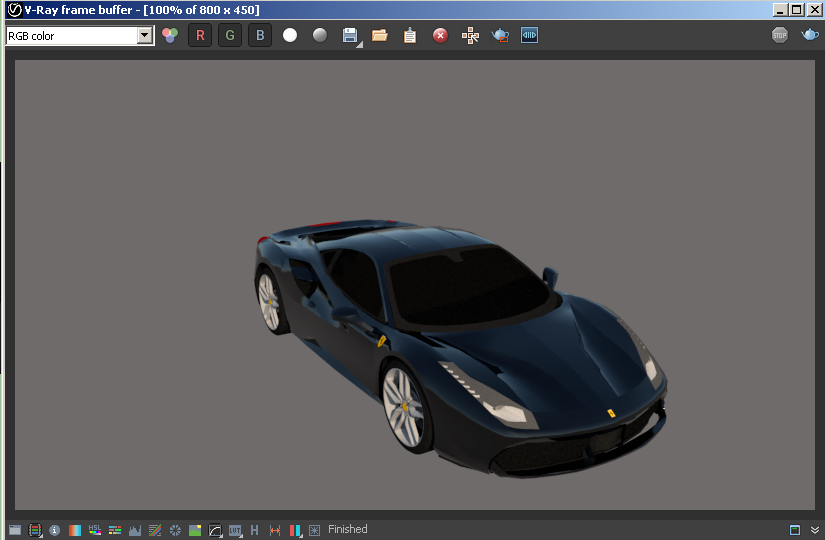The width and height of the screenshot is (826, 540).
Task: Maximize the V-Ray frame buffer window
Action: pos(797,9)
